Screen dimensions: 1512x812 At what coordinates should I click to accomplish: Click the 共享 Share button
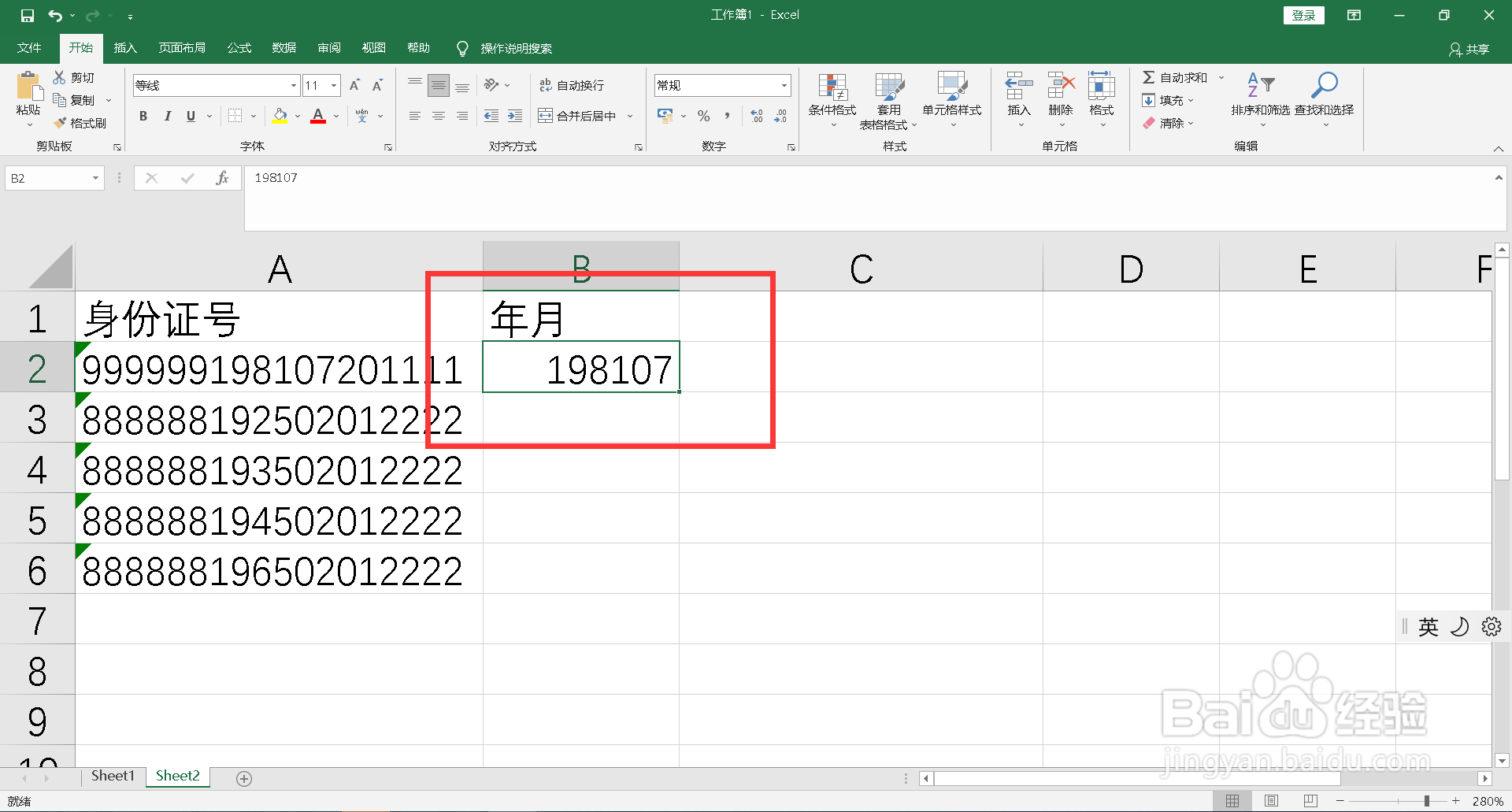(x=1469, y=49)
